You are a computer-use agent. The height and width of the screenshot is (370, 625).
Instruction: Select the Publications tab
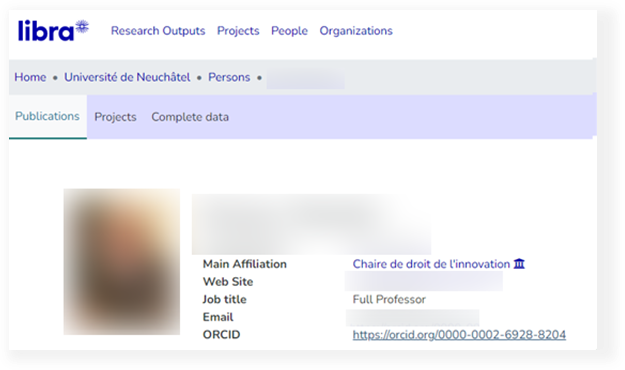click(x=47, y=116)
